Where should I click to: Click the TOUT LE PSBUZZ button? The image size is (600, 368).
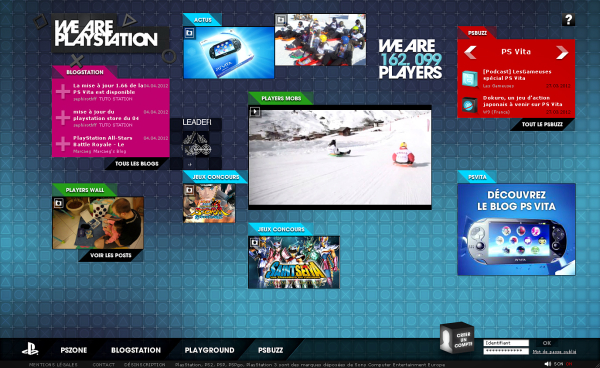[x=542, y=124]
